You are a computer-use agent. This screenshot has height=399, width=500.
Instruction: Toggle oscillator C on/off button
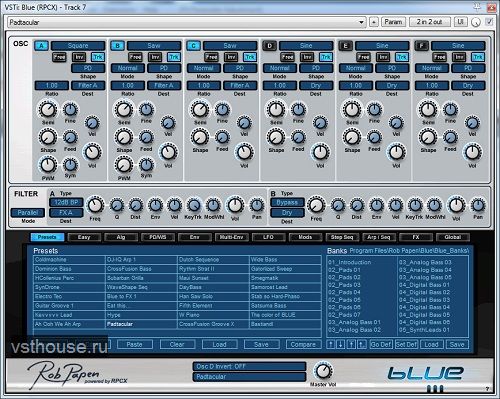pos(193,46)
